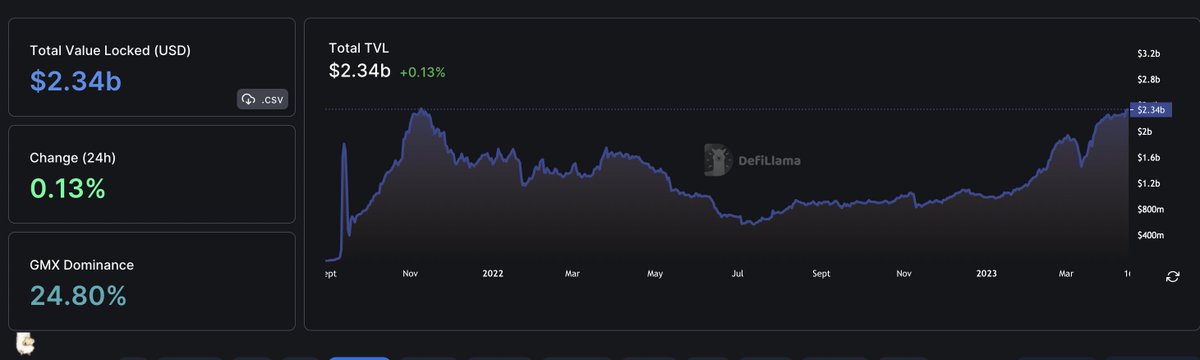Click the chart refresh icon
This screenshot has width=1200, height=360.
click(1172, 276)
